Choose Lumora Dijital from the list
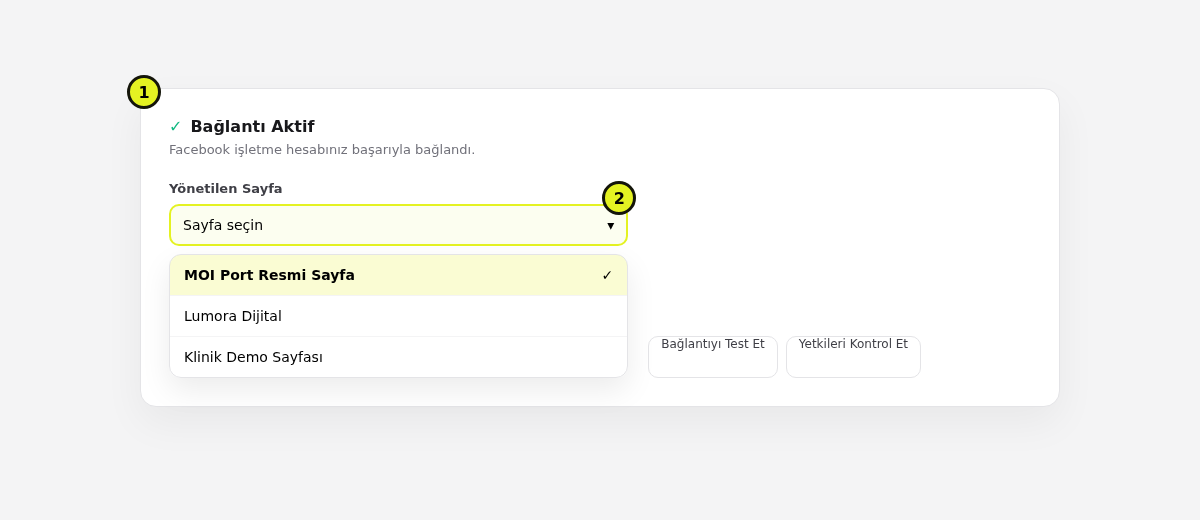This screenshot has height=520, width=1200. click(398, 316)
